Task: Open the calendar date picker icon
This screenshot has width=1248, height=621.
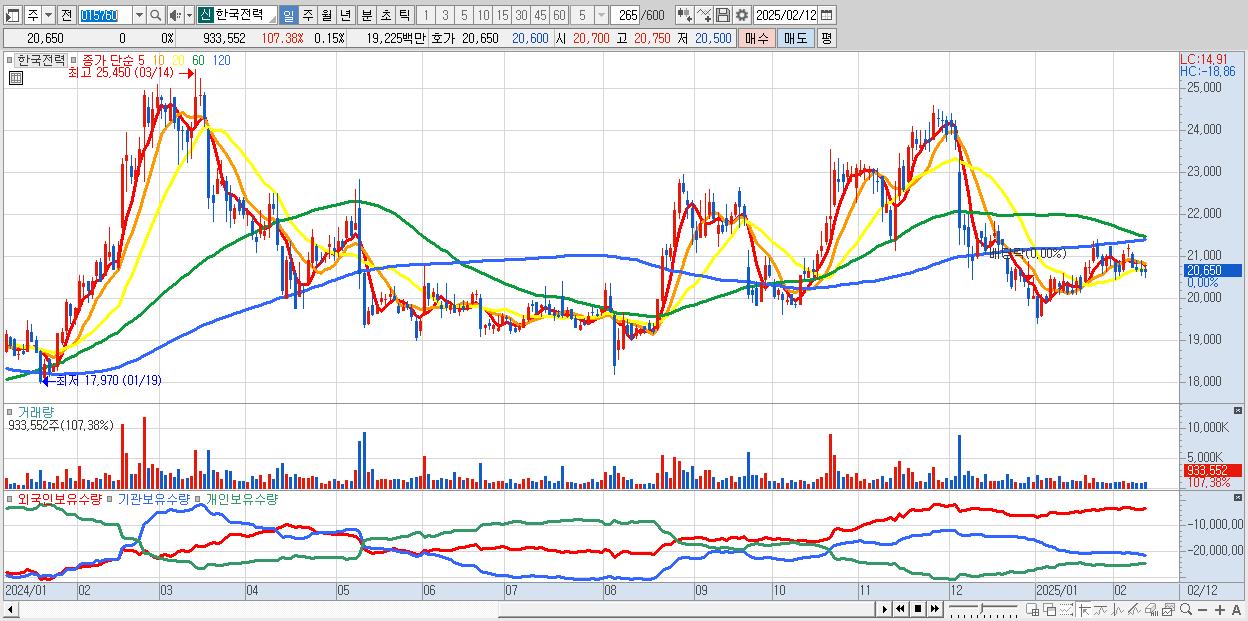Action: (827, 15)
